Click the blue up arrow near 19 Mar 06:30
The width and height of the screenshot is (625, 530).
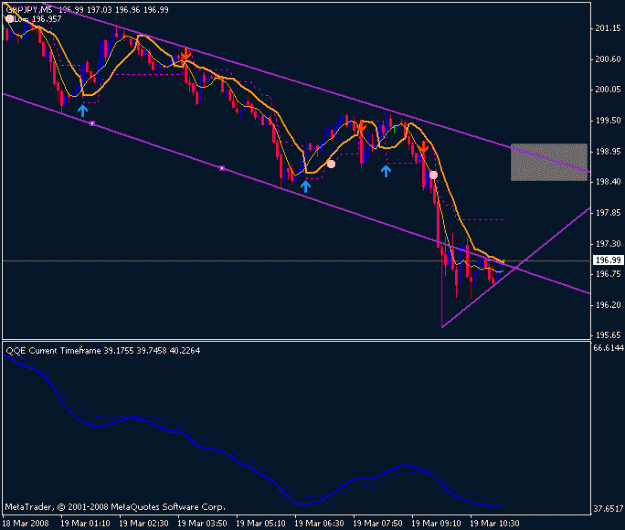pyautogui.click(x=305, y=186)
